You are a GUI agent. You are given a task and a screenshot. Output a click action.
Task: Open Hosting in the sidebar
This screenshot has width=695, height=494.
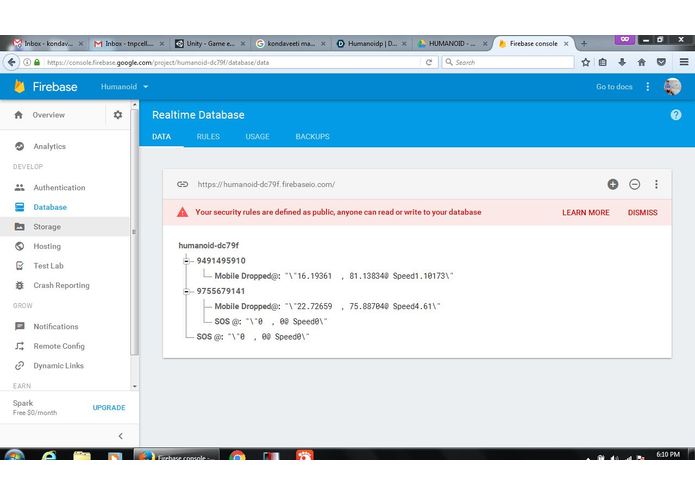pyautogui.click(x=47, y=246)
